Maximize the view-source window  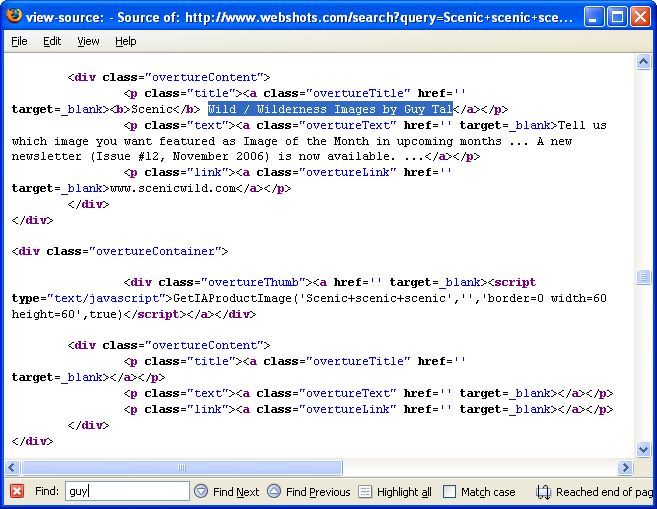pyautogui.click(x=617, y=17)
